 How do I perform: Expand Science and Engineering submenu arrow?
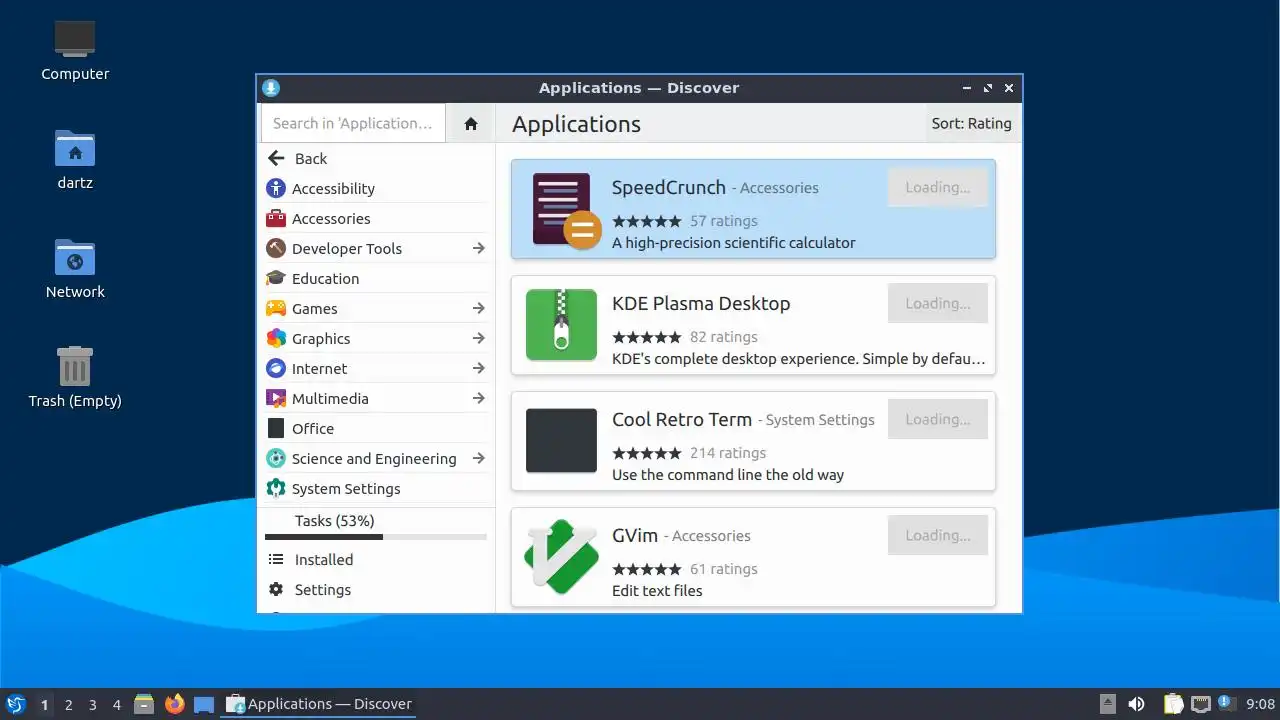point(478,458)
